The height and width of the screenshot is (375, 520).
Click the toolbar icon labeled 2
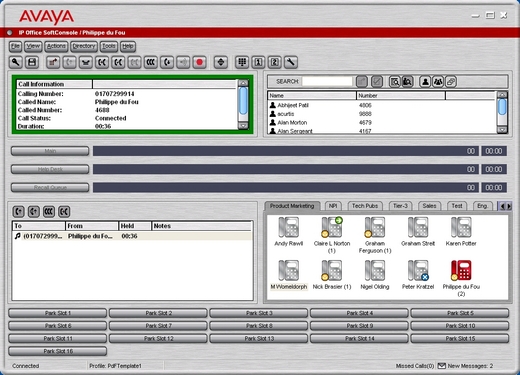(274, 62)
